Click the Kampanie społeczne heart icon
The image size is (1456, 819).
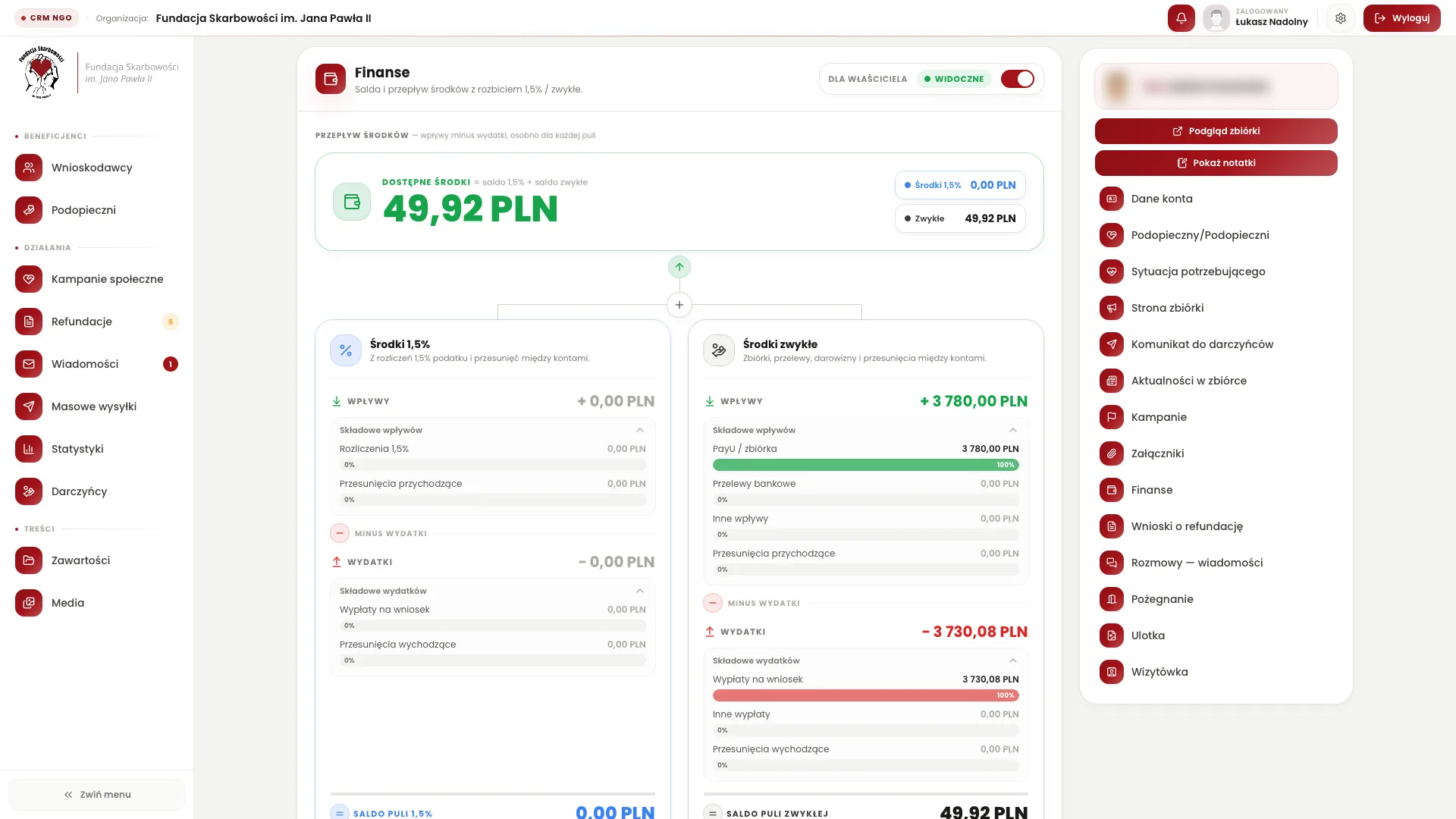tap(29, 279)
